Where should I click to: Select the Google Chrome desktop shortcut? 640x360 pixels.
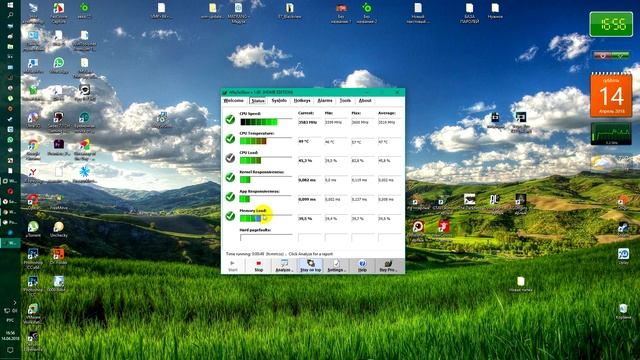33,150
